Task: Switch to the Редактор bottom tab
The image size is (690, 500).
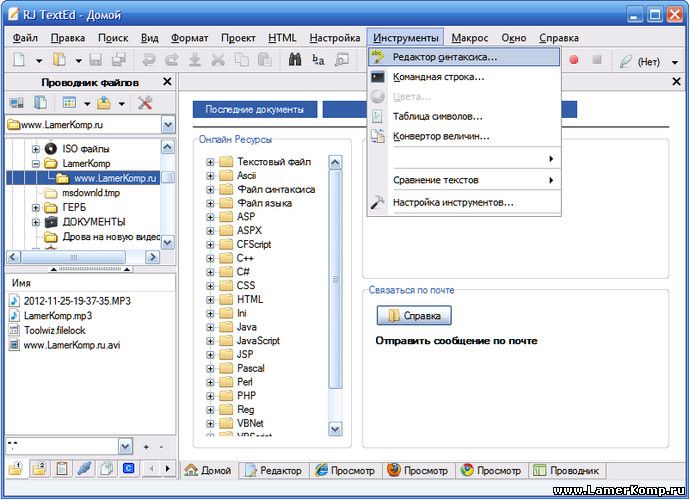Action: (x=274, y=470)
